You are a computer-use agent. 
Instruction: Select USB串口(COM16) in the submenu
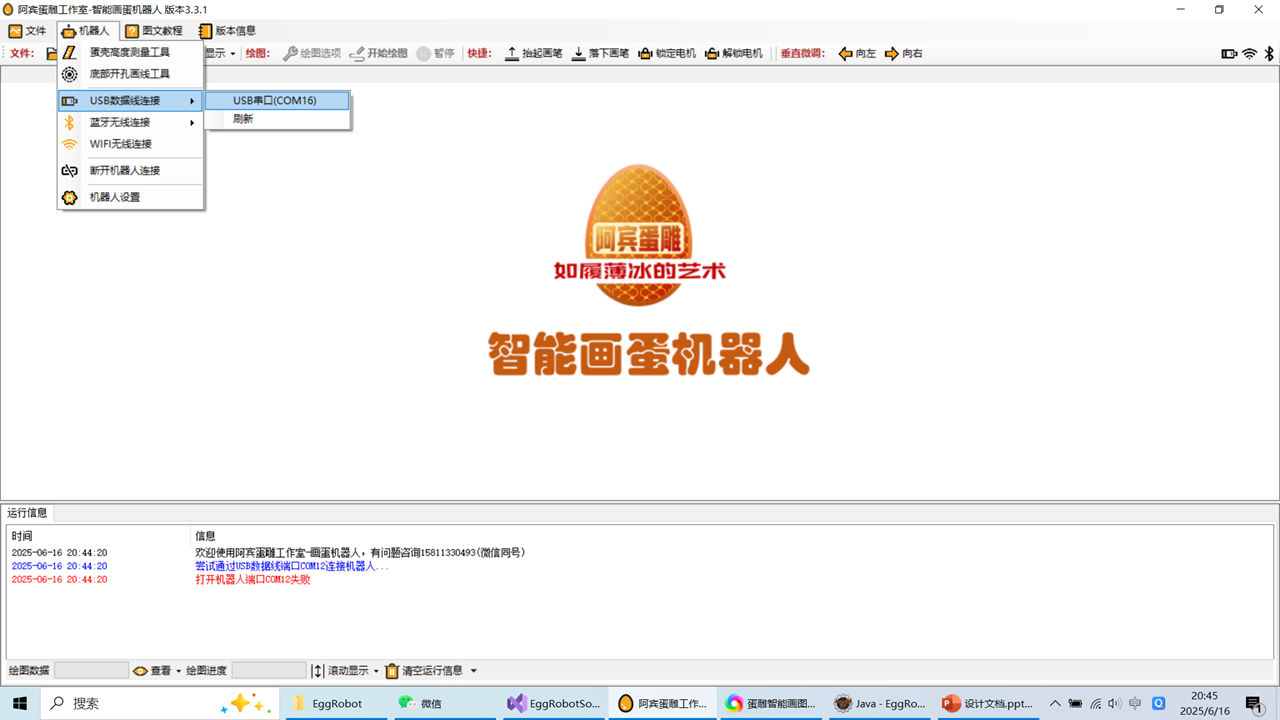coord(275,101)
